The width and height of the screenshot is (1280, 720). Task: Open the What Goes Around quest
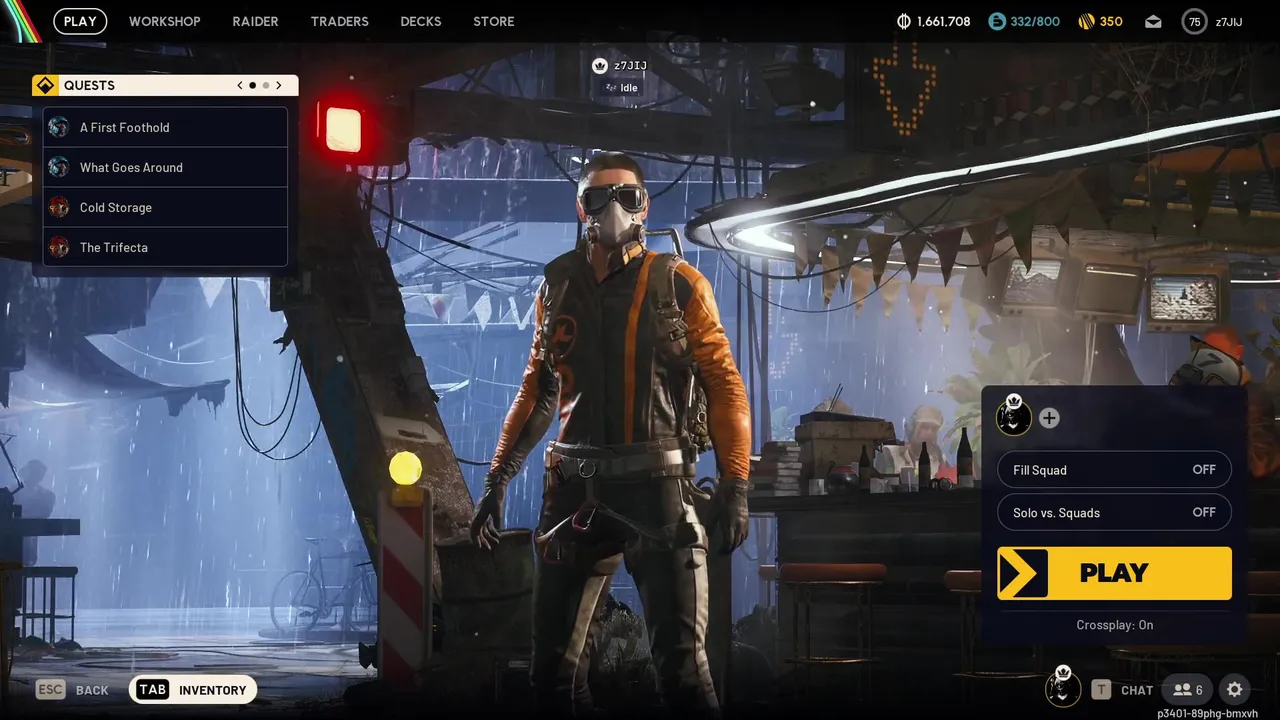tap(165, 167)
